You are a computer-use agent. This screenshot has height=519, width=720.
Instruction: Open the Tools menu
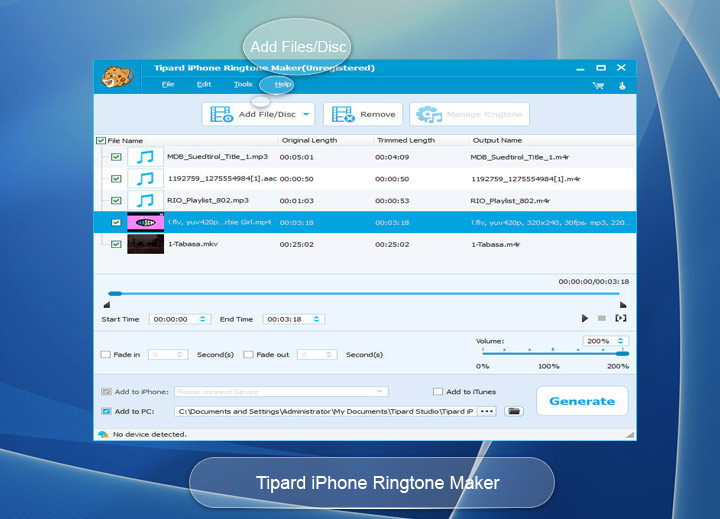click(243, 85)
